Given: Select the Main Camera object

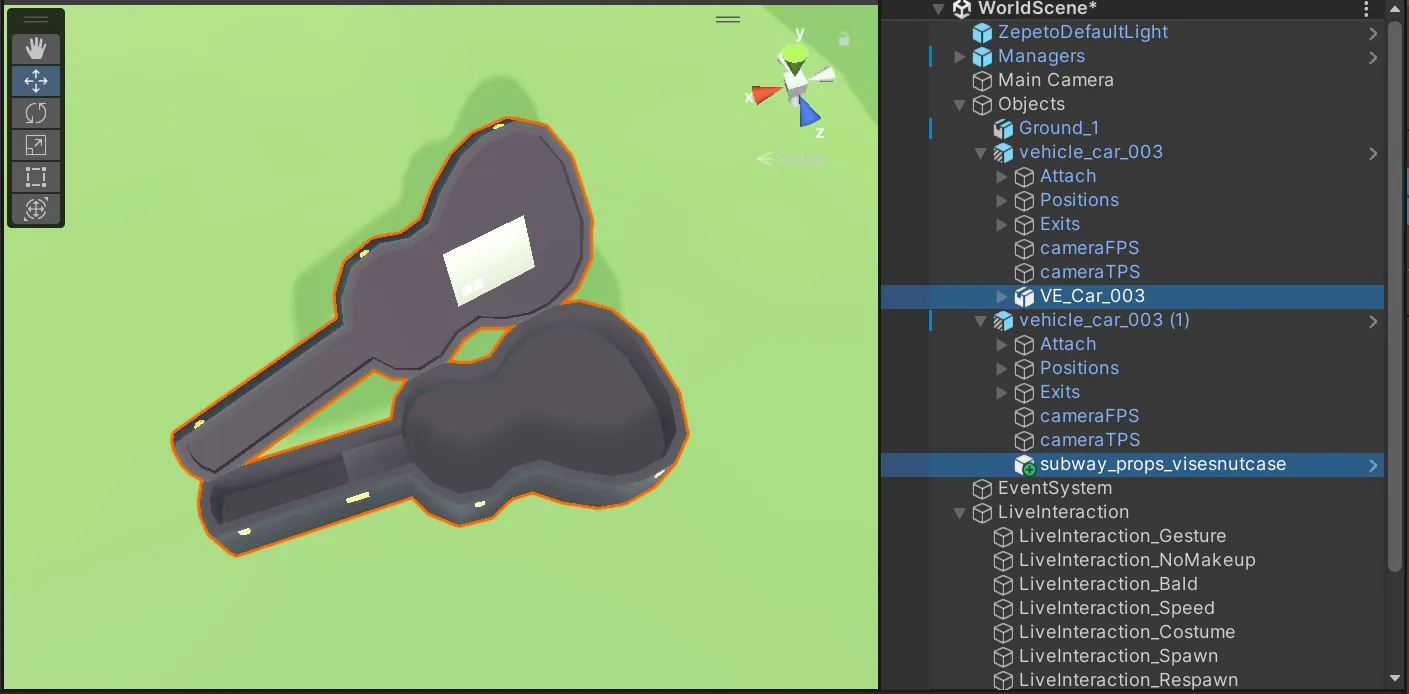Looking at the screenshot, I should pos(1055,80).
